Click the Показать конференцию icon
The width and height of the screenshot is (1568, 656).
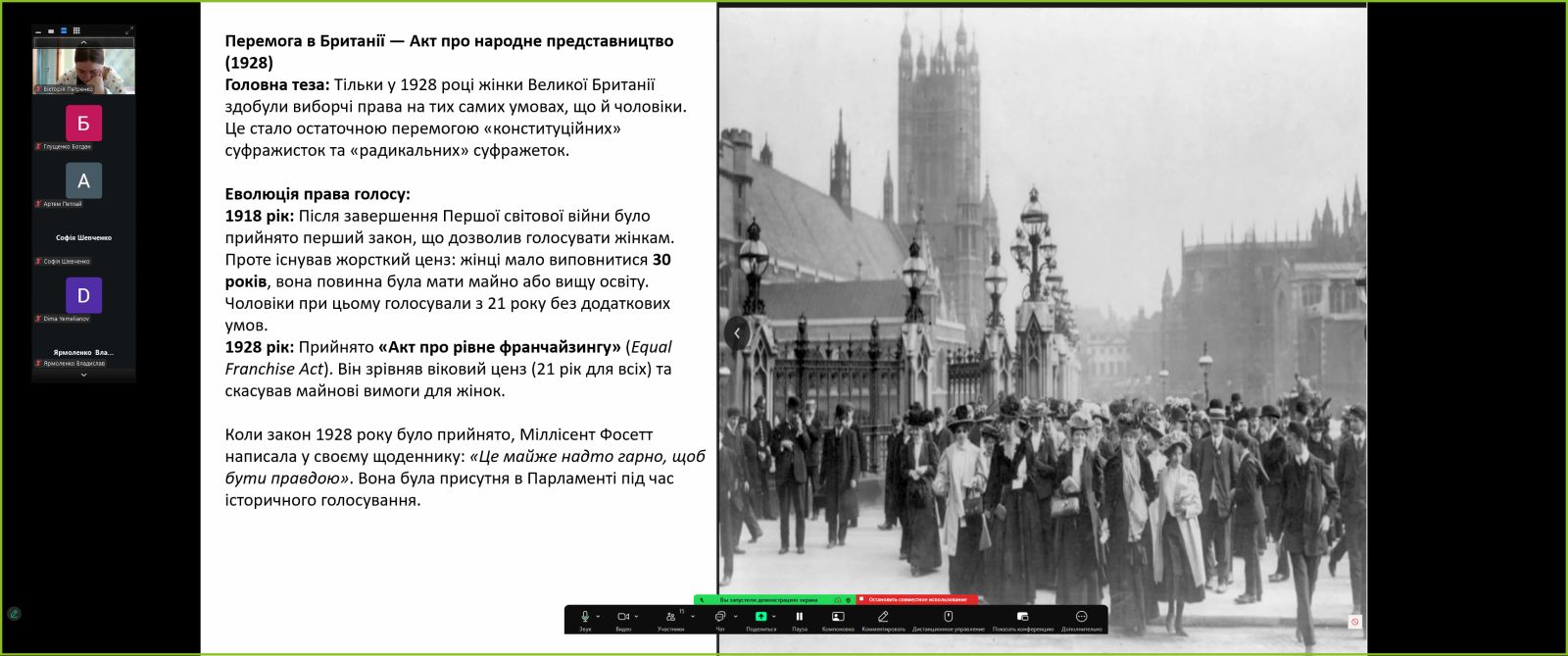point(1022,618)
